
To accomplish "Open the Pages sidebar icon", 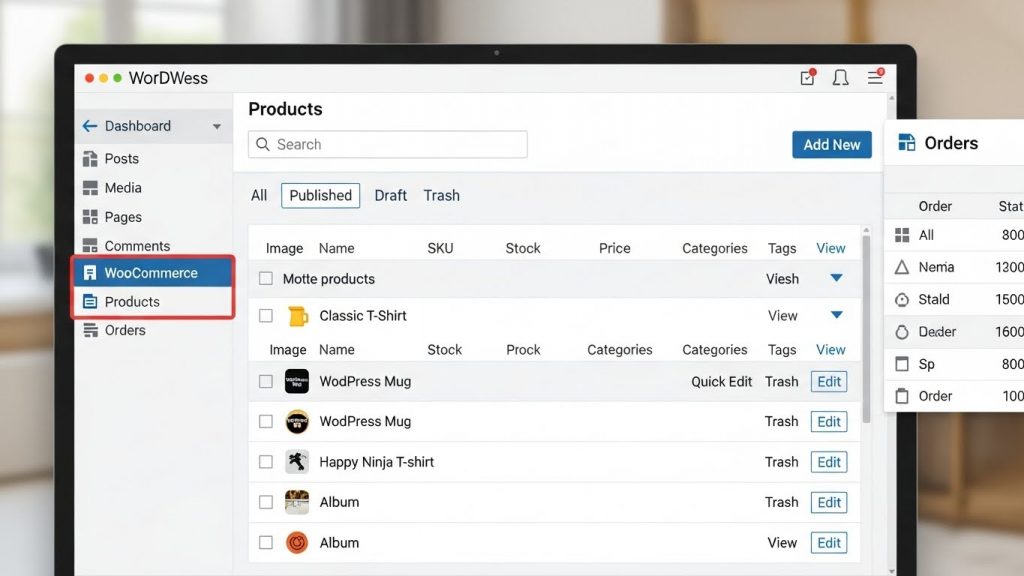I will coord(90,217).
